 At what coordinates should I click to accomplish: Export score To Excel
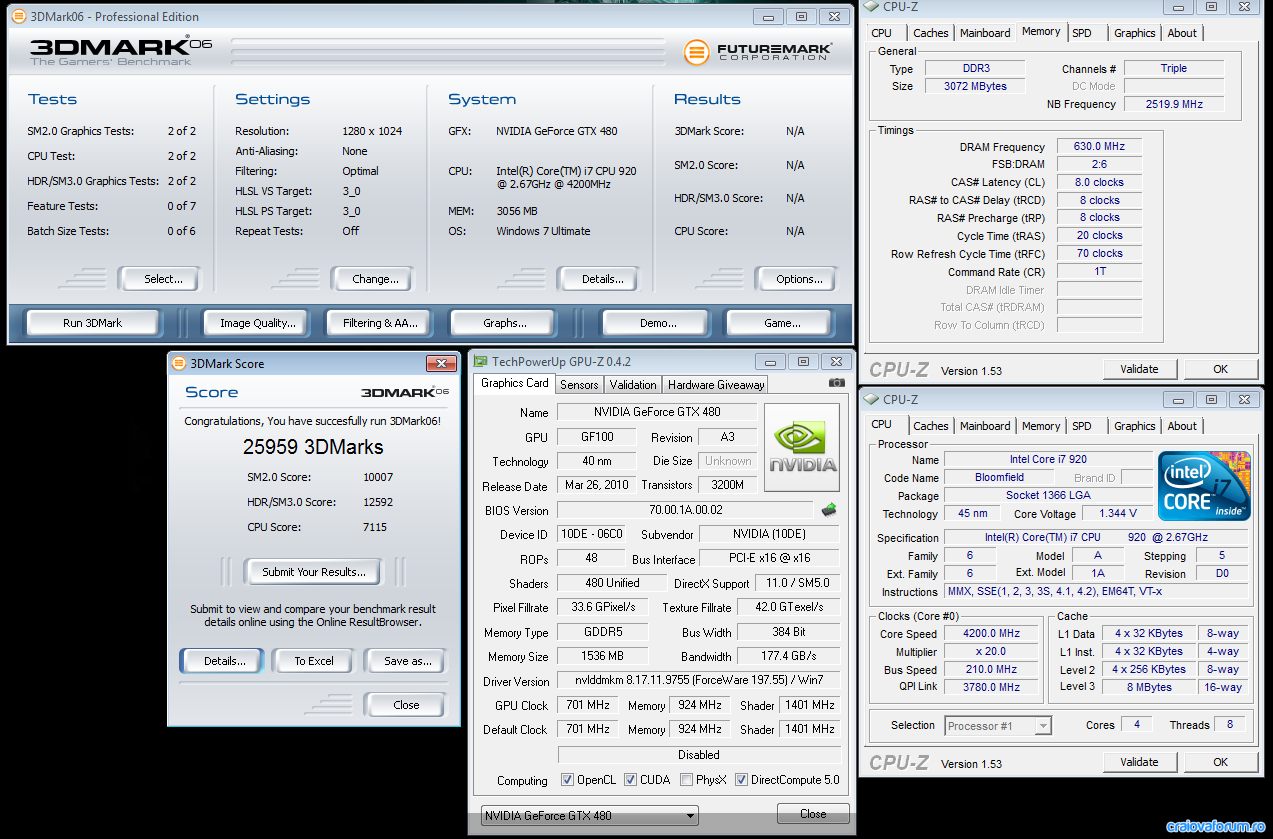coord(314,661)
